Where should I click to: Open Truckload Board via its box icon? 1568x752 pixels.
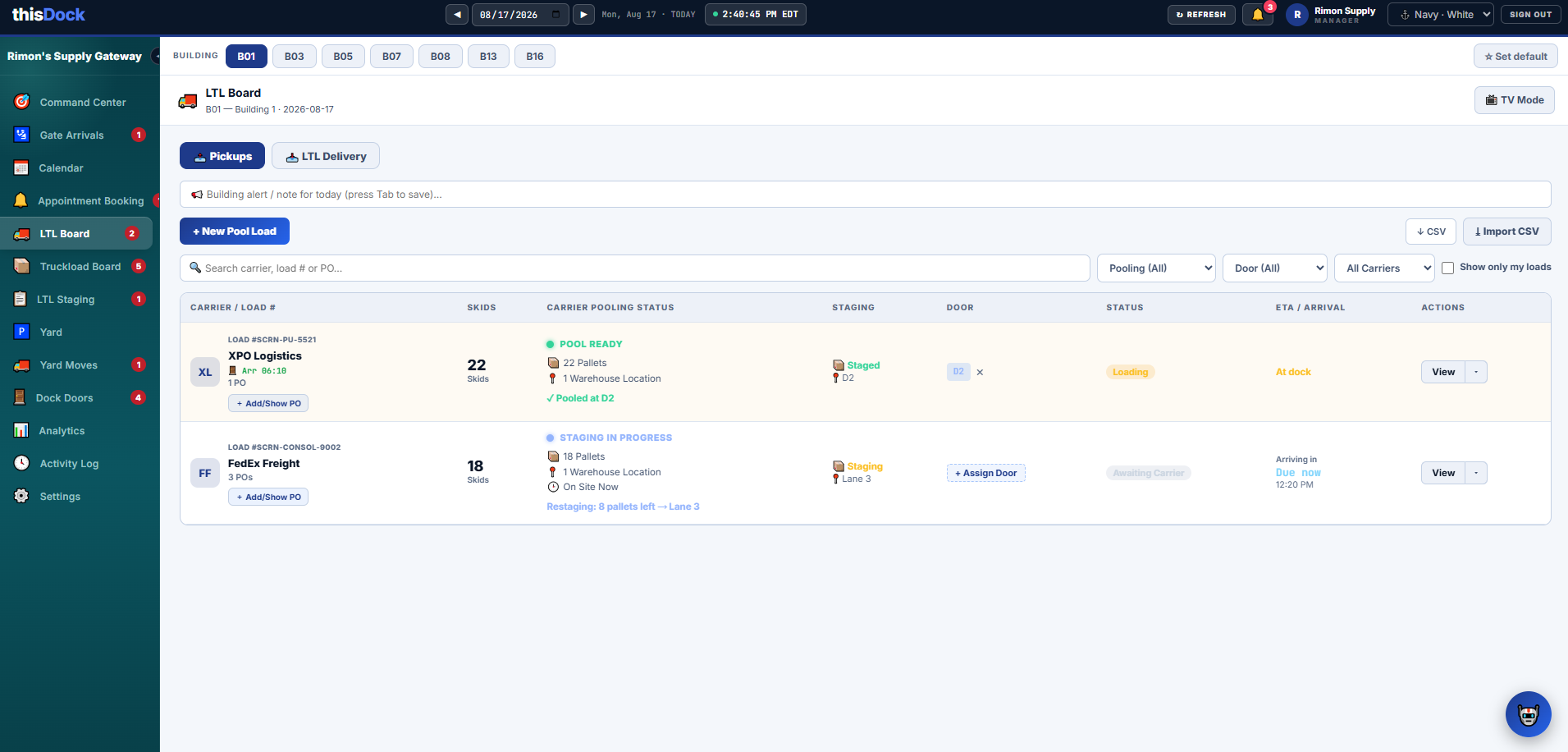pos(22,266)
